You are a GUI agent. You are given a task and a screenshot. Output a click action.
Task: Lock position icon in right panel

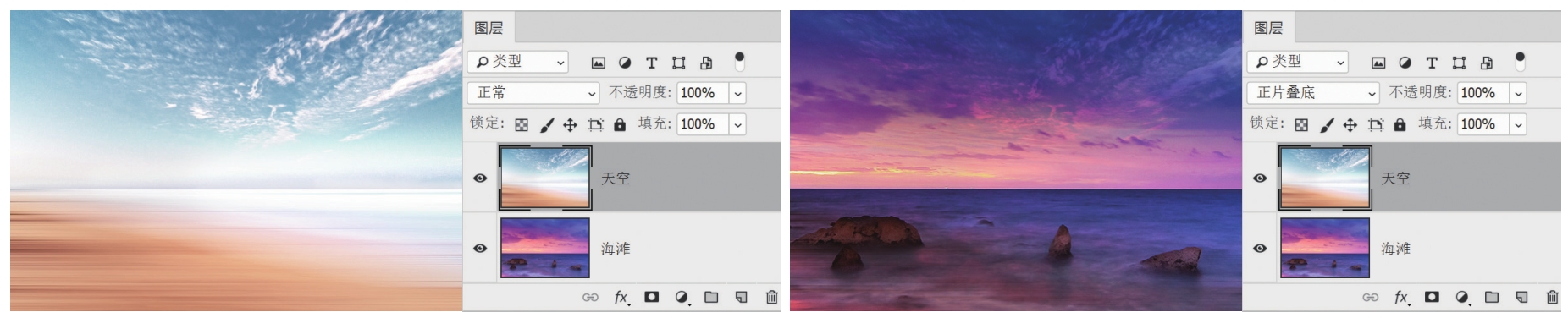[1350, 125]
